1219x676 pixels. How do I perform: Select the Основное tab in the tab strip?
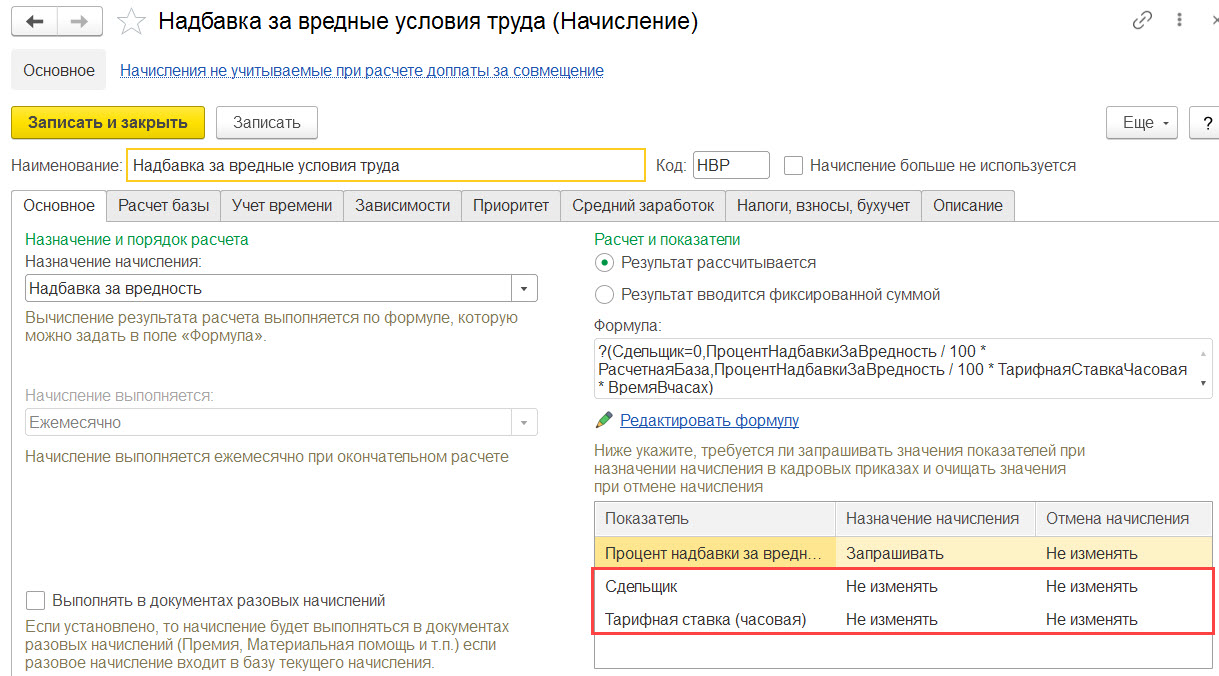tap(59, 205)
